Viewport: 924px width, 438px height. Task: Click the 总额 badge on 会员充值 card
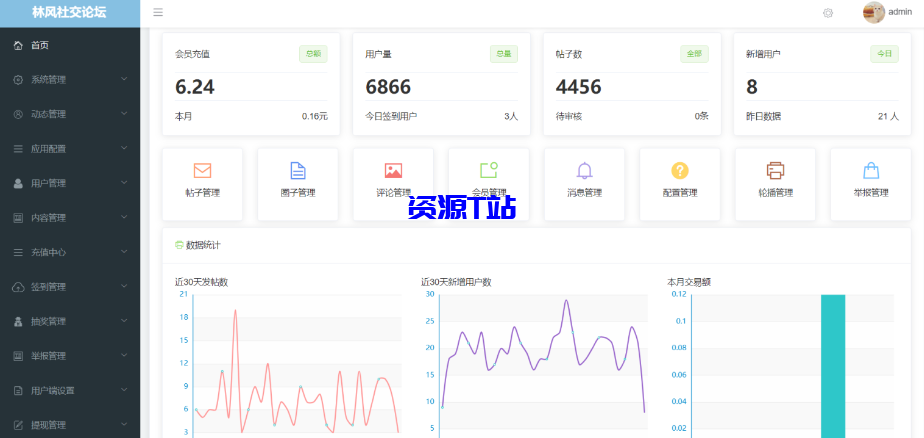coord(314,54)
